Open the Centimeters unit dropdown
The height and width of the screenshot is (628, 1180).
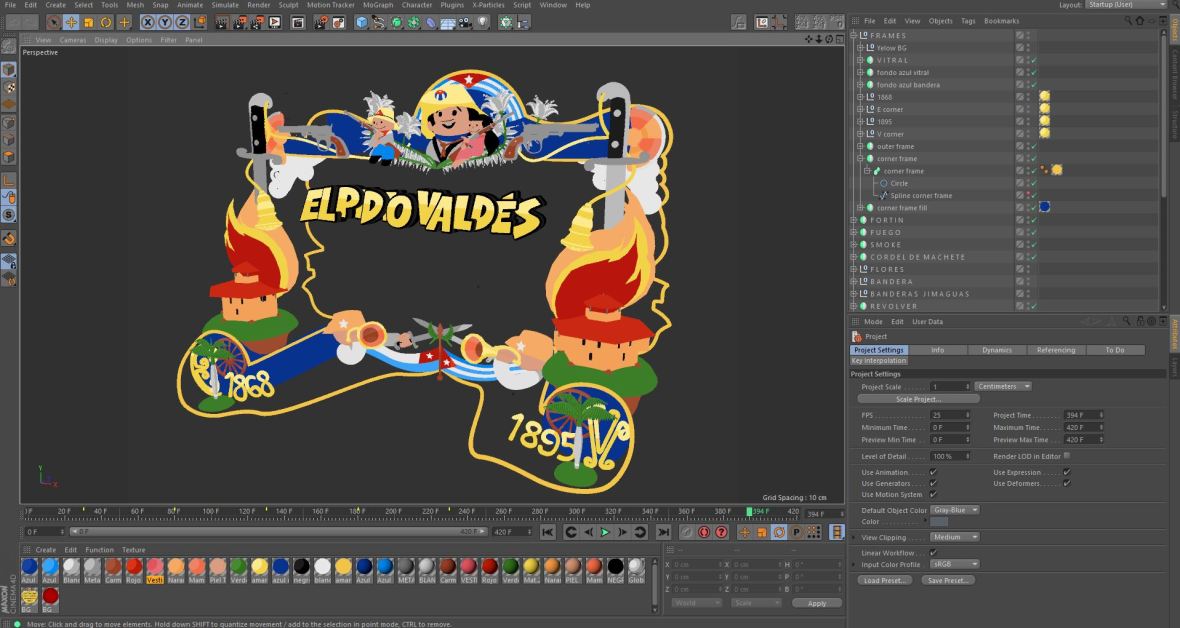1003,386
